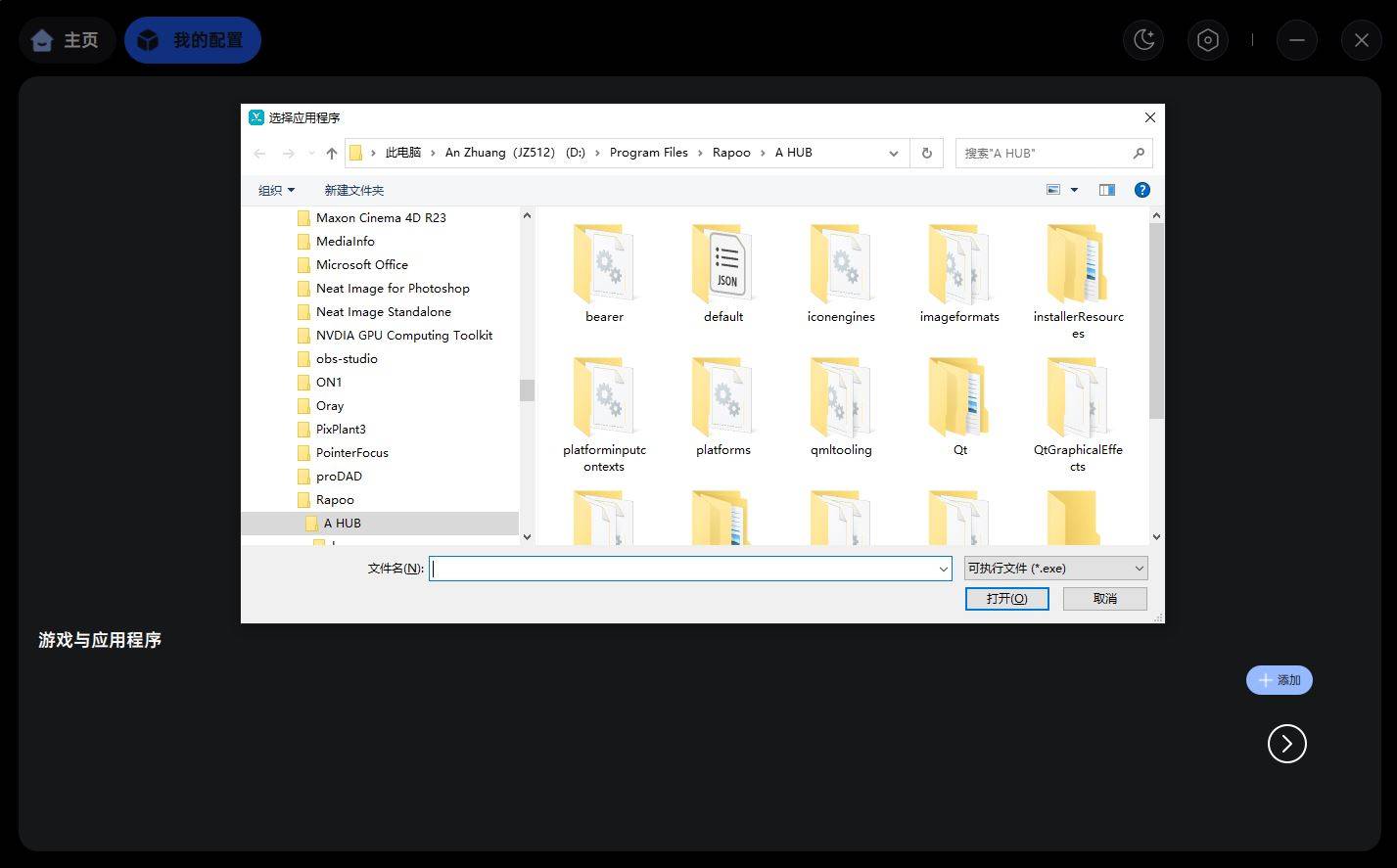Open the iconengines folder
The image size is (1397, 868).
pyautogui.click(x=841, y=273)
